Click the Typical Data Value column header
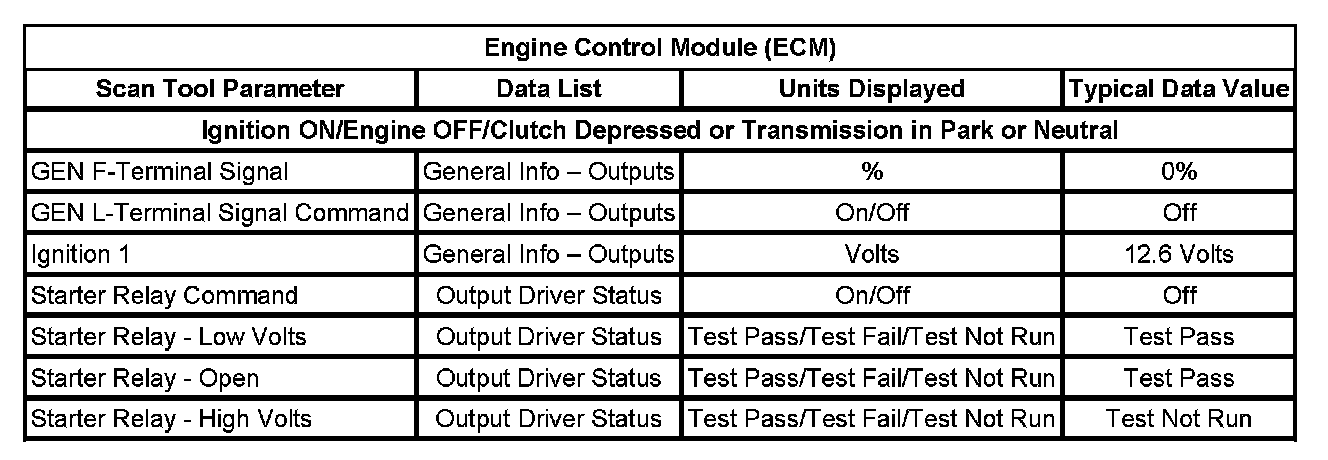Image resolution: width=1328 pixels, height=460 pixels. pyautogui.click(x=1178, y=88)
